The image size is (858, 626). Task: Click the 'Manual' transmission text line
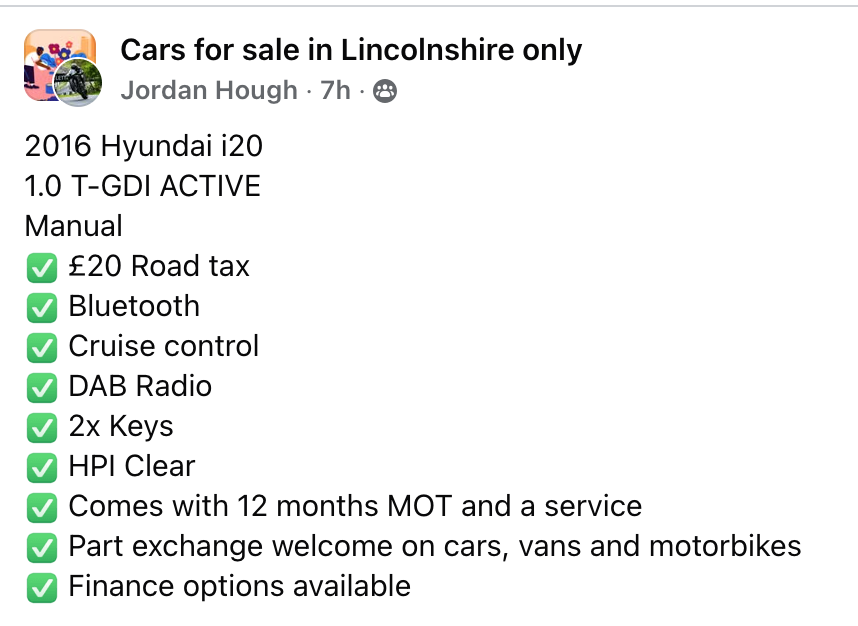tap(74, 226)
